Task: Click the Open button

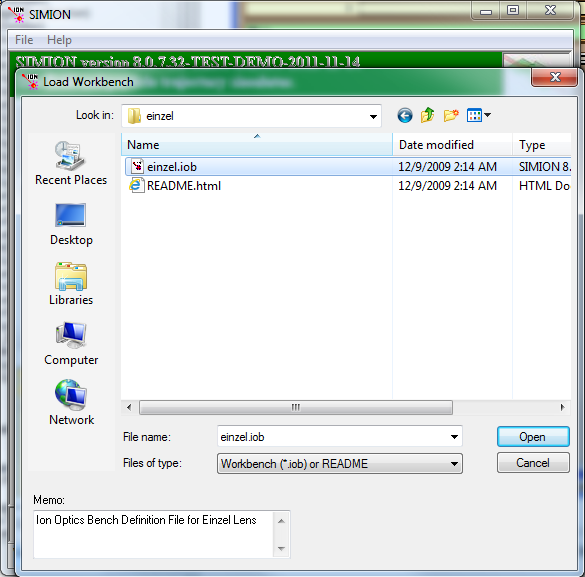Action: 533,437
